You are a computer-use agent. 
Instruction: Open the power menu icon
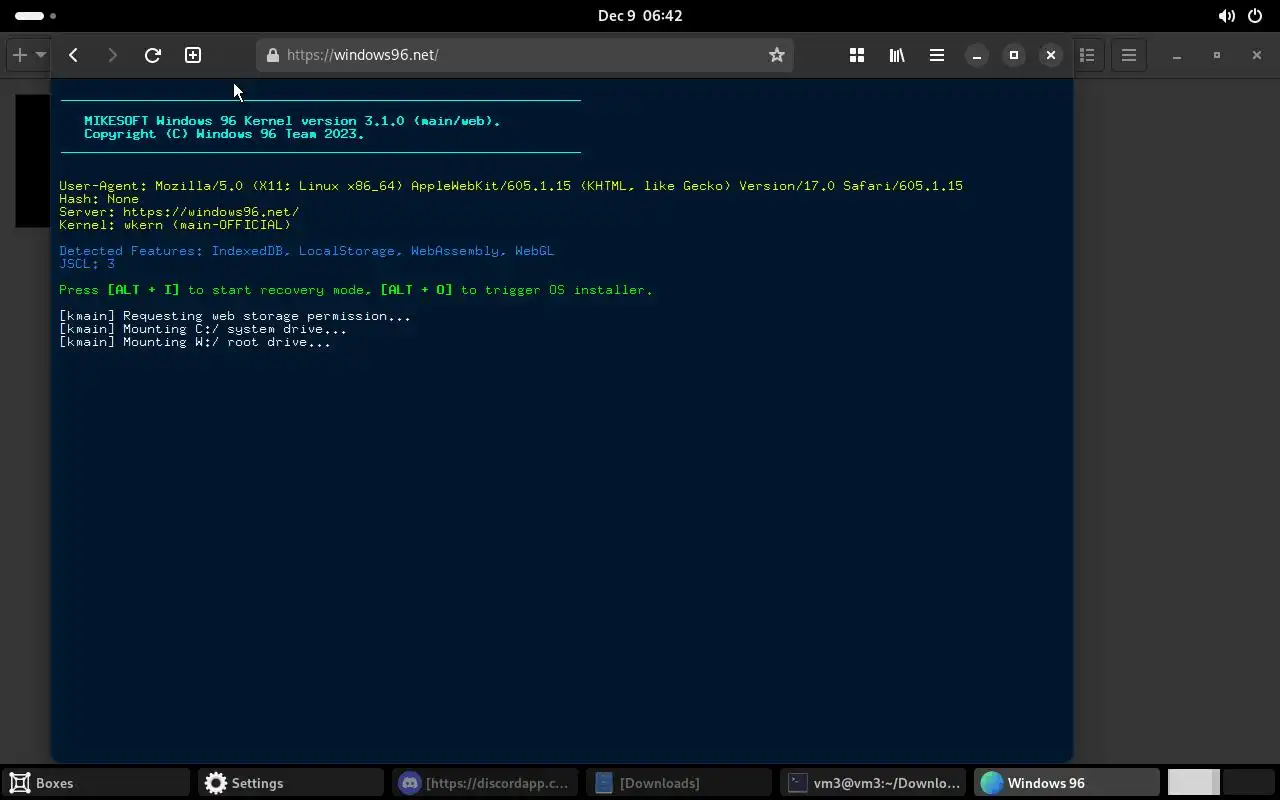(1255, 16)
